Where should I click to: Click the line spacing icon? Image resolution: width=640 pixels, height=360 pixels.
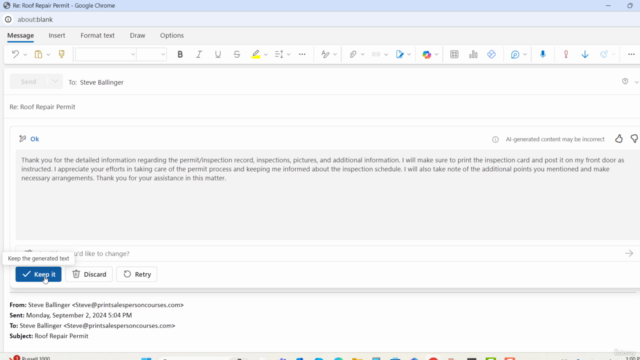[x=279, y=54]
